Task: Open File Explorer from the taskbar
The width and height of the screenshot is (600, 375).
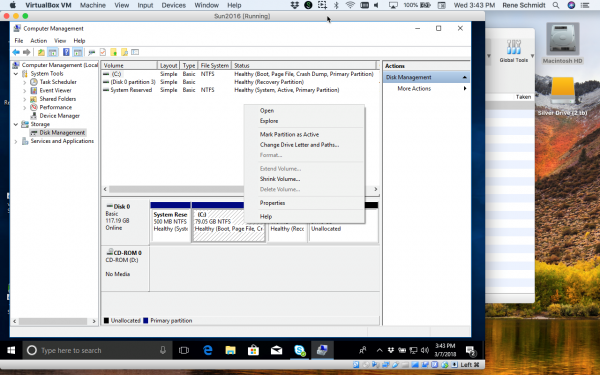Action: coord(230,350)
